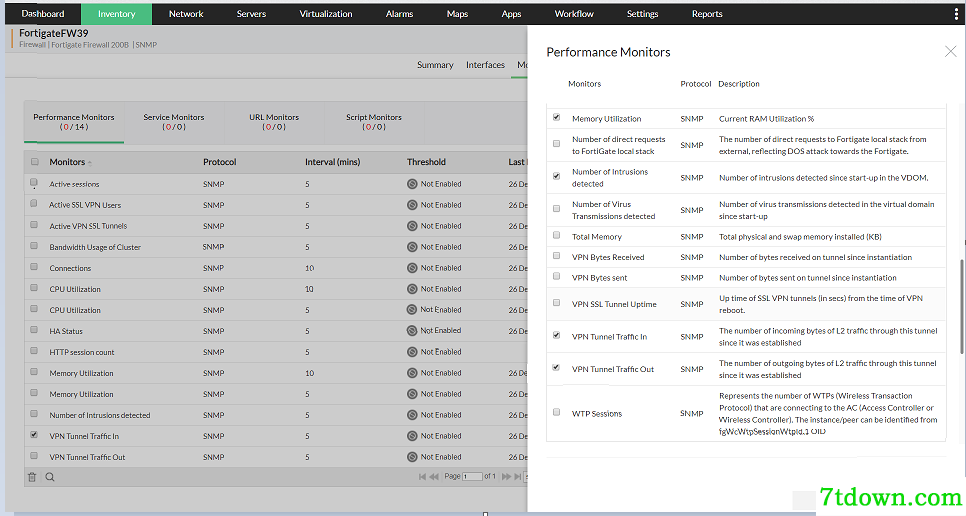Sort by Interval (mins) column header

(333, 162)
